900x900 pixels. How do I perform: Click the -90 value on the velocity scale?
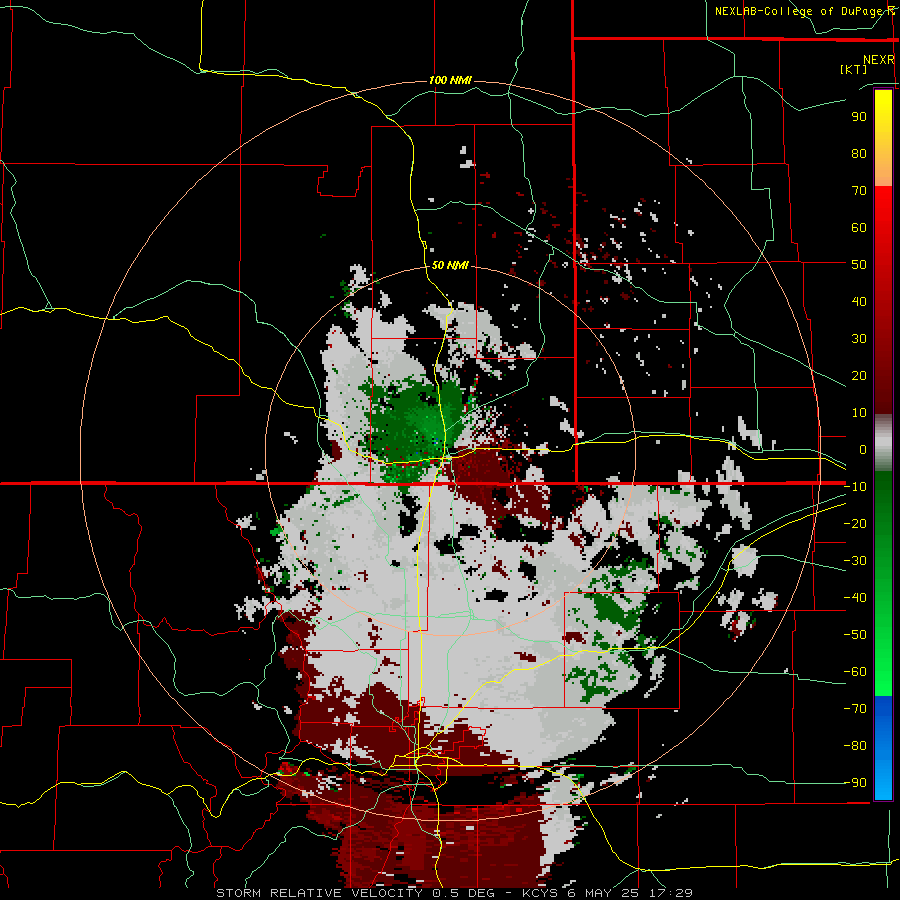click(x=855, y=783)
